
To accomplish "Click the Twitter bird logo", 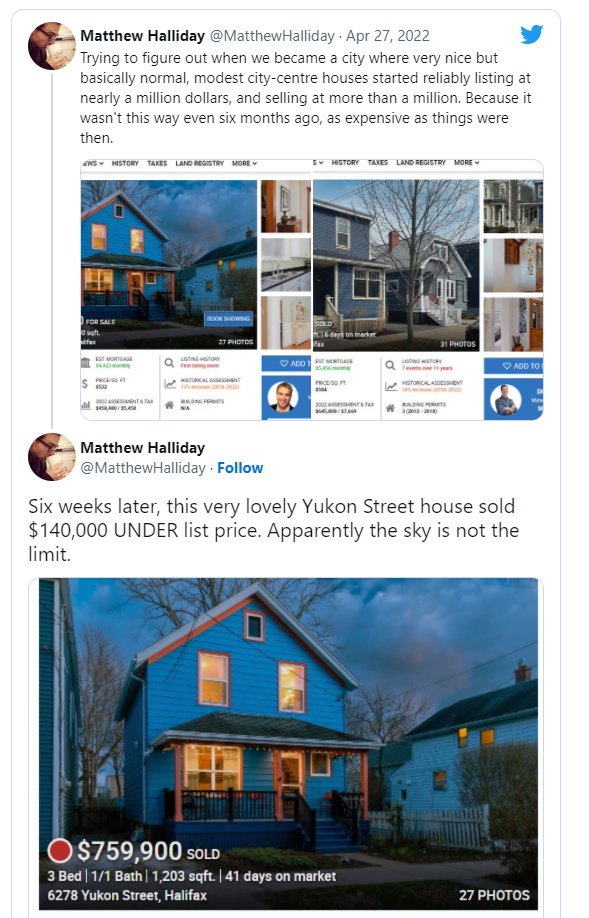I will coord(532,35).
